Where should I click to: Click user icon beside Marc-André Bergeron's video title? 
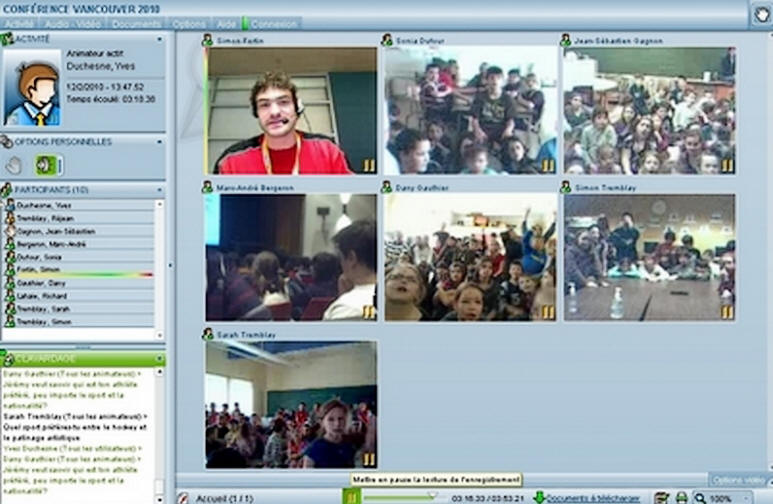pyautogui.click(x=208, y=187)
